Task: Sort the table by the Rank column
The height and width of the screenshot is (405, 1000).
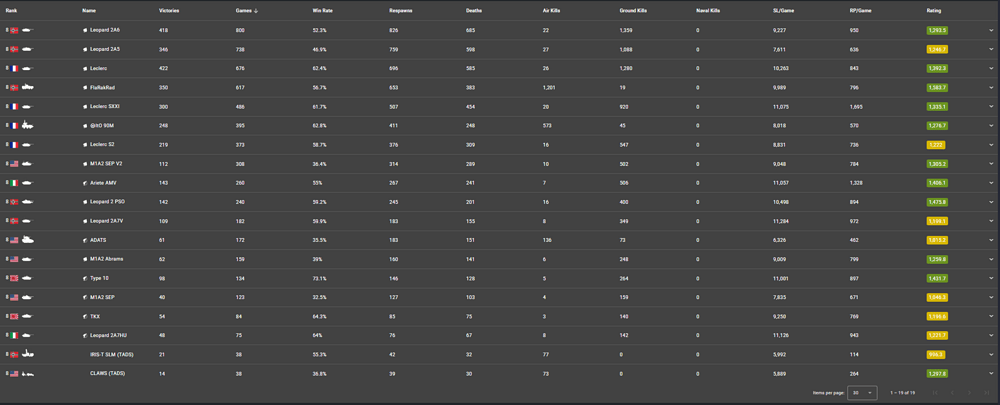Action: coord(11,11)
